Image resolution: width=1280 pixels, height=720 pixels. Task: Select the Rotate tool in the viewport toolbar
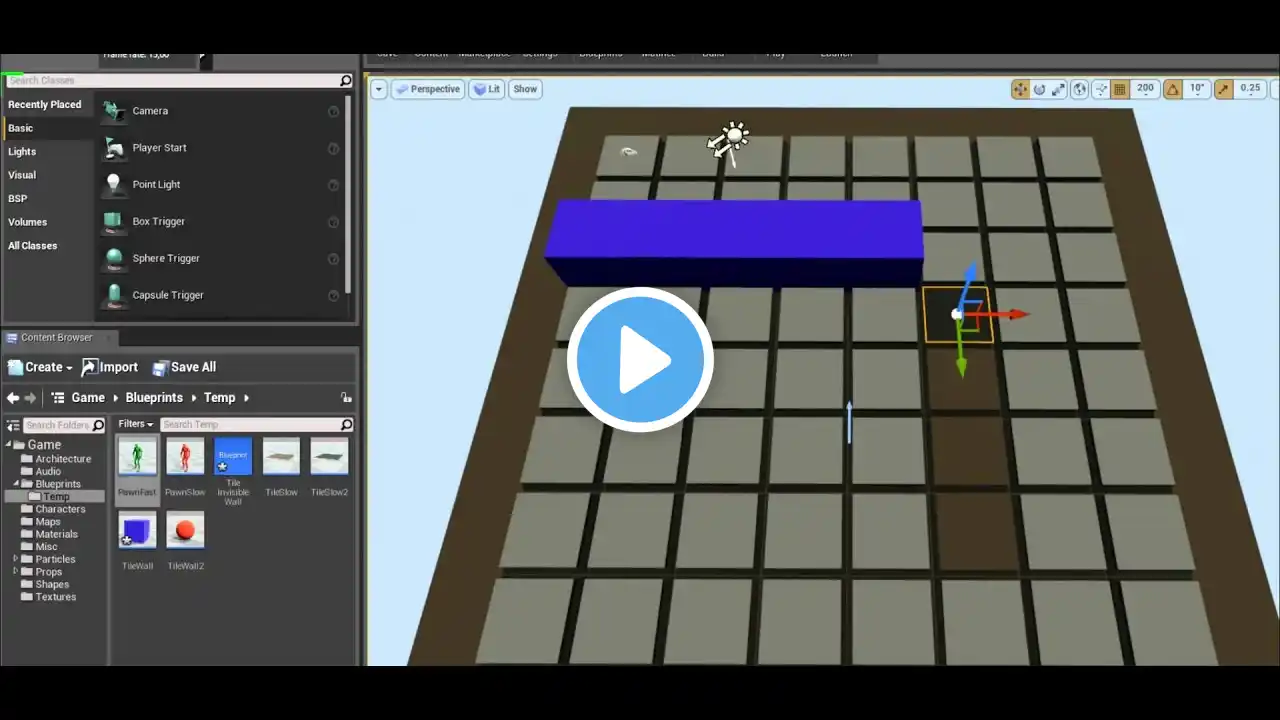pos(1039,89)
